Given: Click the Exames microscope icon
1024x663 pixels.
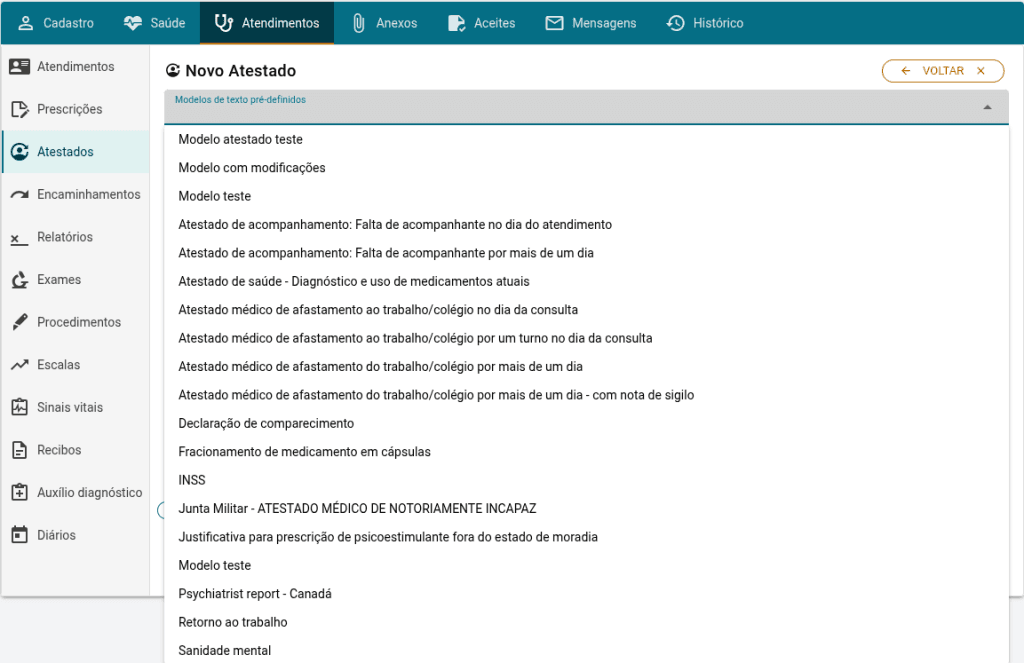Looking at the screenshot, I should tap(20, 280).
